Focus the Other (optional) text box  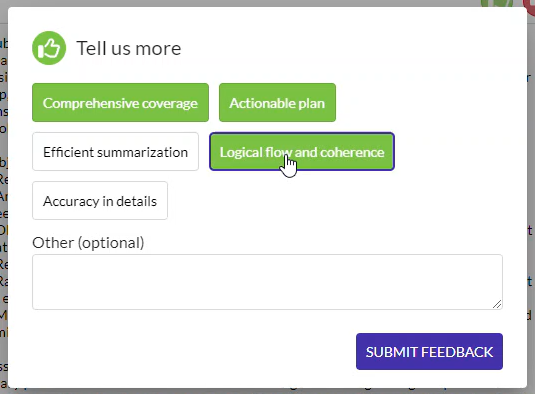click(267, 282)
